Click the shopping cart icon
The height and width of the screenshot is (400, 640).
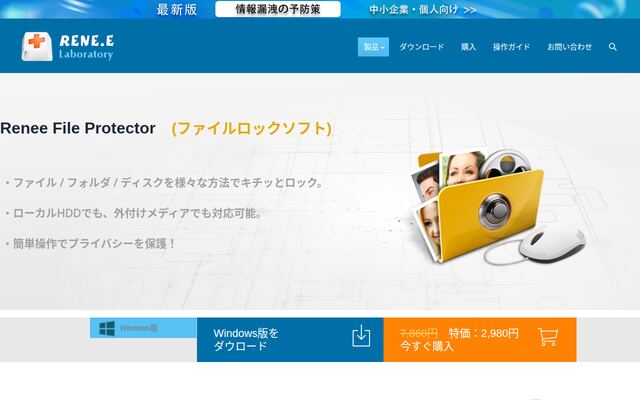pyautogui.click(x=548, y=337)
